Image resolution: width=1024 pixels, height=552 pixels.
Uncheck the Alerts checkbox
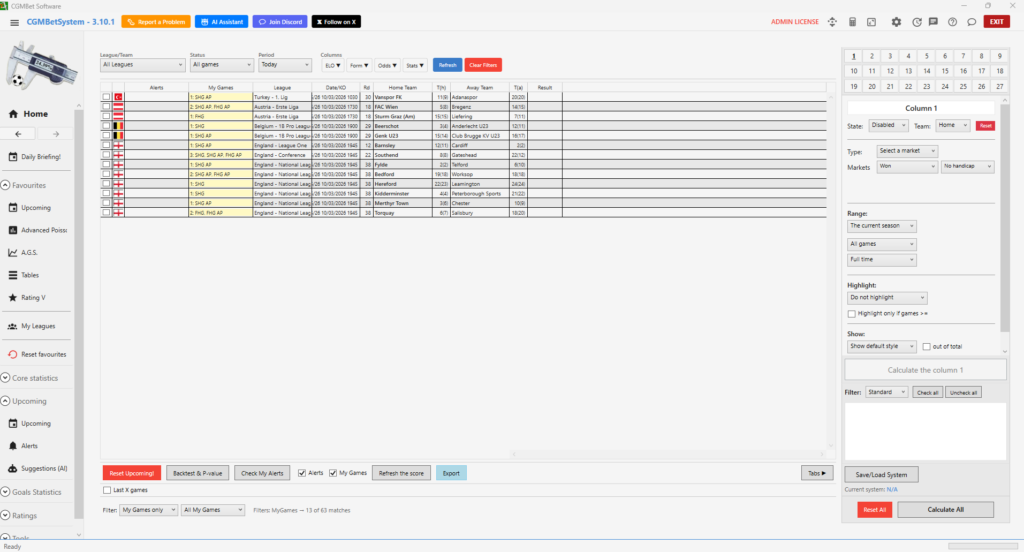pos(303,473)
